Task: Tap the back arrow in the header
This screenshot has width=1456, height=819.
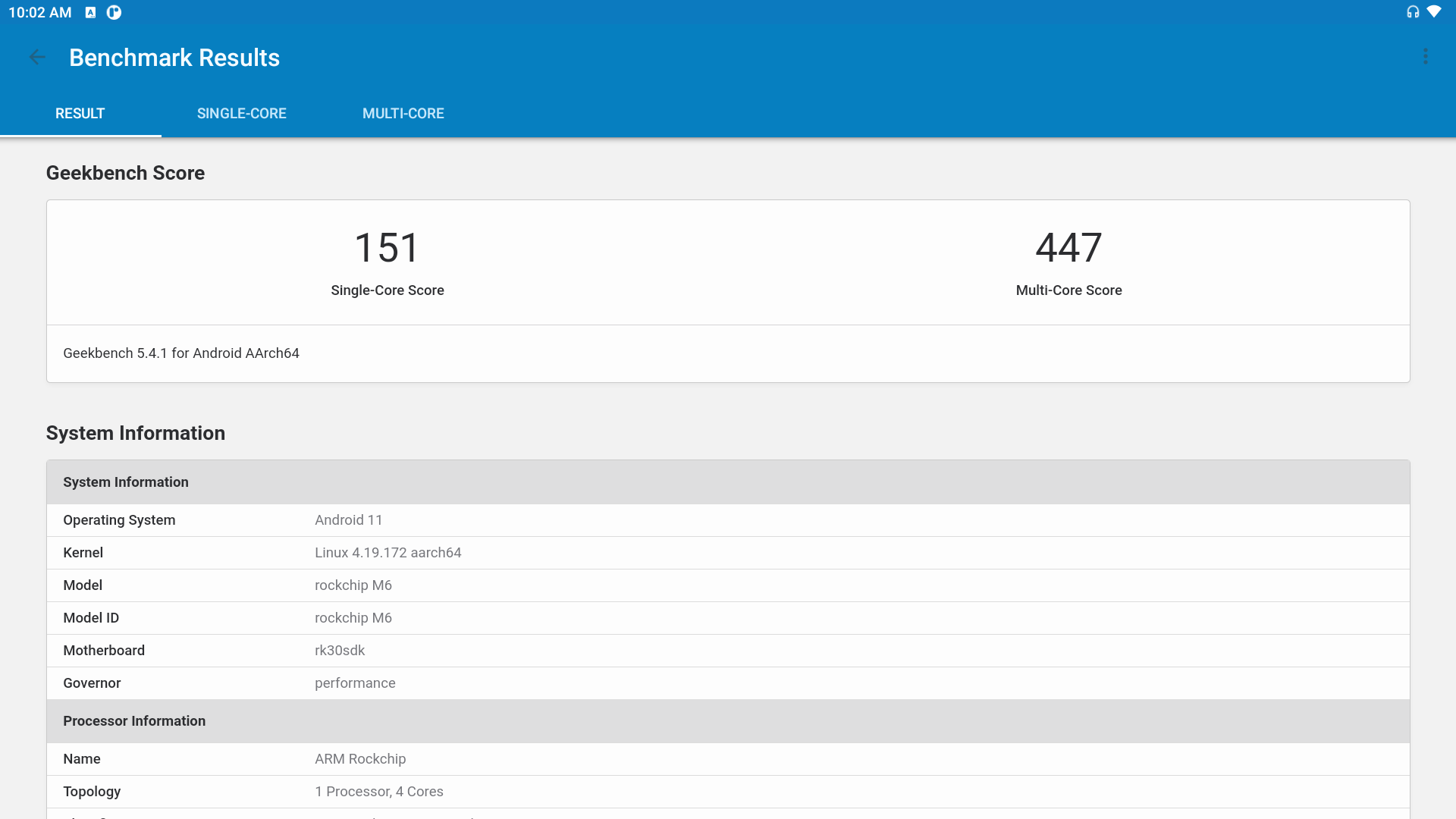Action: click(37, 57)
